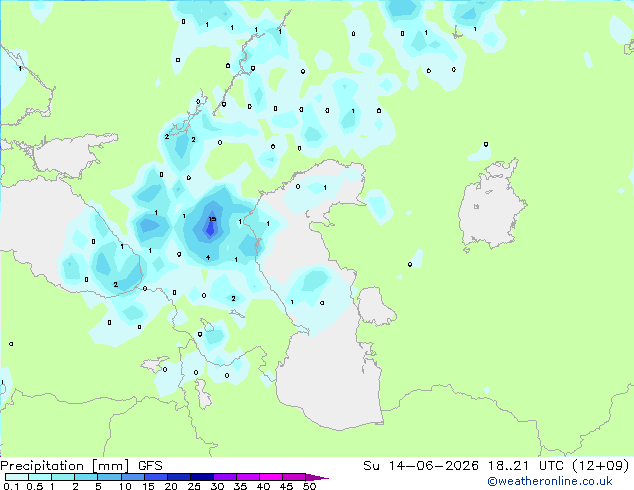
Task: Click the '0.1' legend scale label
Action: [11, 486]
